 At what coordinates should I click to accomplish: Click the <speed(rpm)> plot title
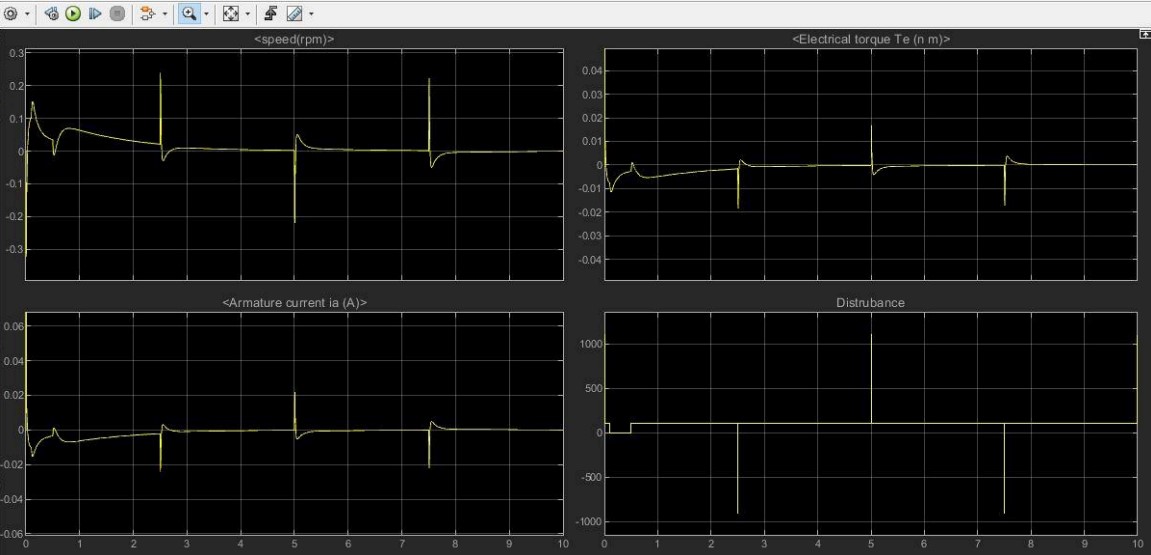294,40
